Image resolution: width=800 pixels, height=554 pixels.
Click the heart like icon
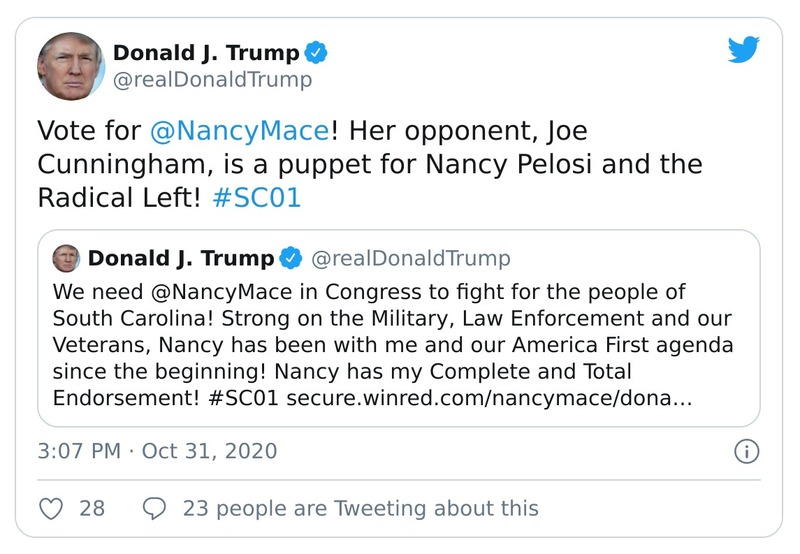point(51,508)
